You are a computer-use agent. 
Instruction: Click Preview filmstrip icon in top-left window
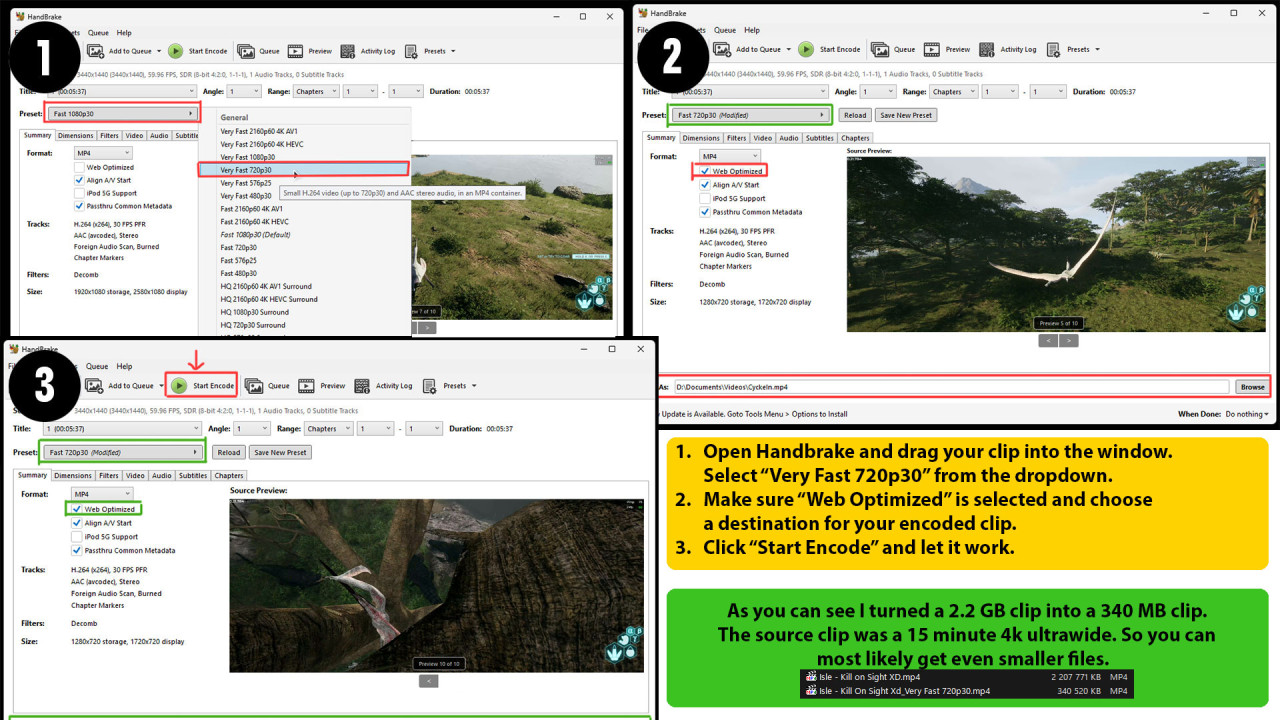click(x=296, y=51)
